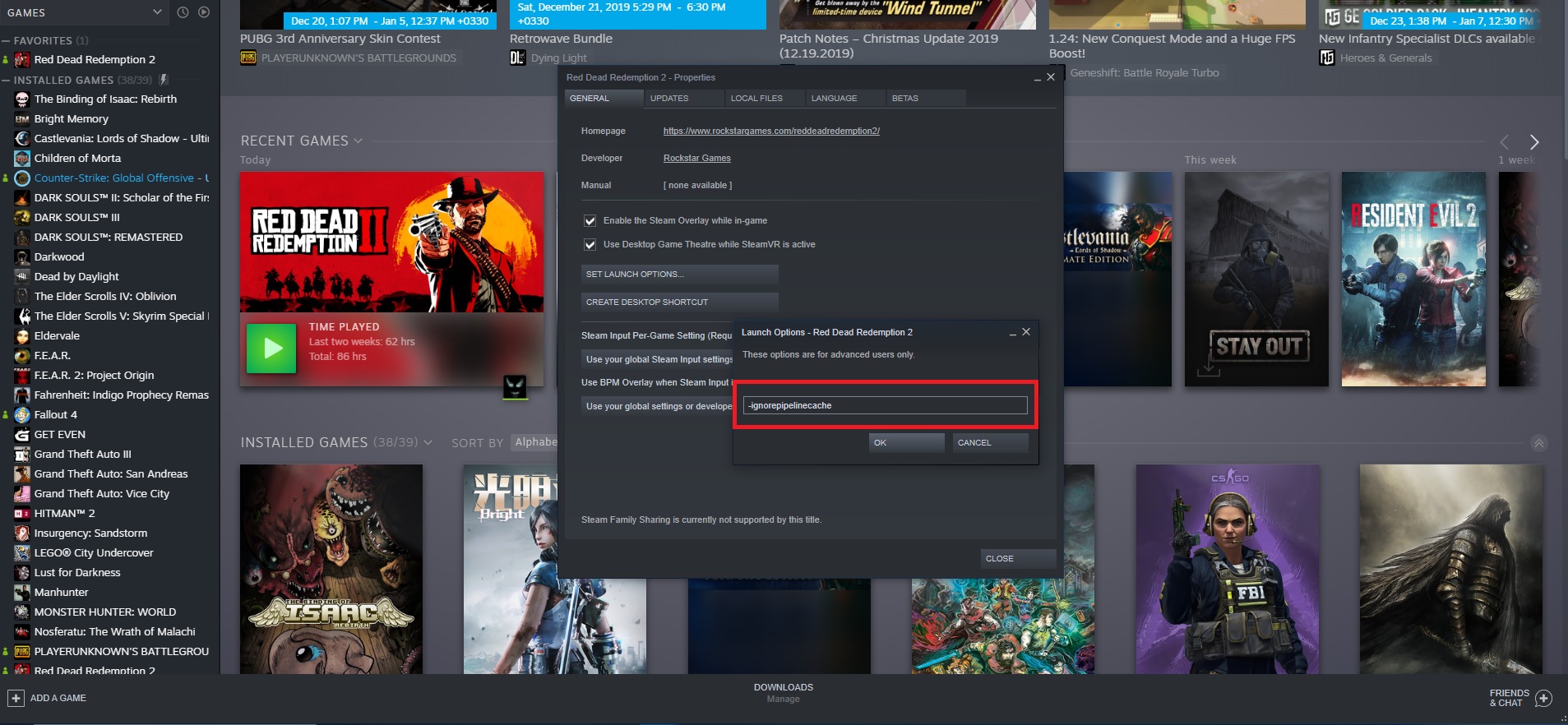Toggle Desktop Game Theatre while SteamVR checkbox
This screenshot has width=1568, height=725.
[x=590, y=244]
